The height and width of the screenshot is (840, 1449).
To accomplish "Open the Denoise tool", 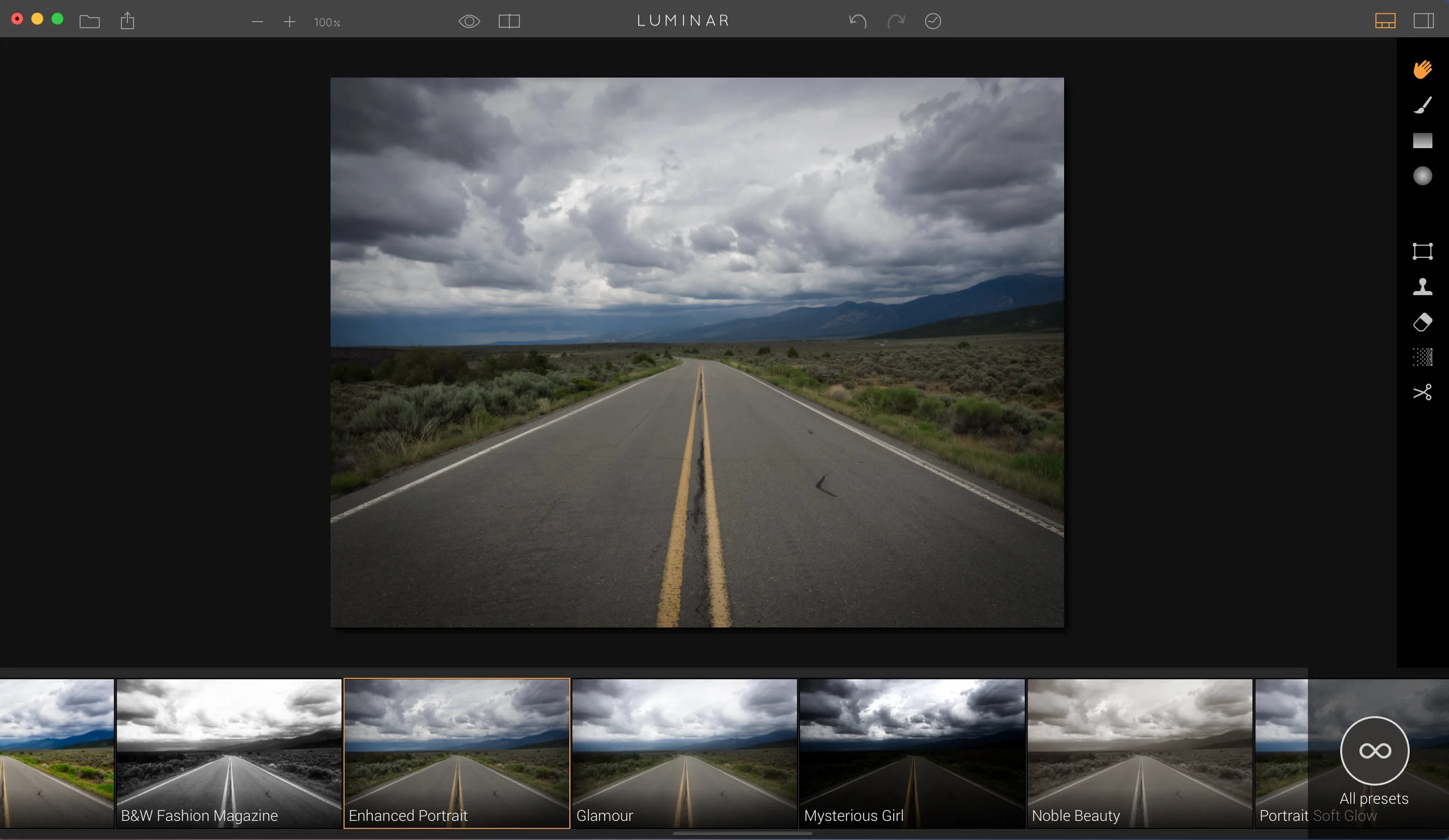I will click(x=1422, y=357).
